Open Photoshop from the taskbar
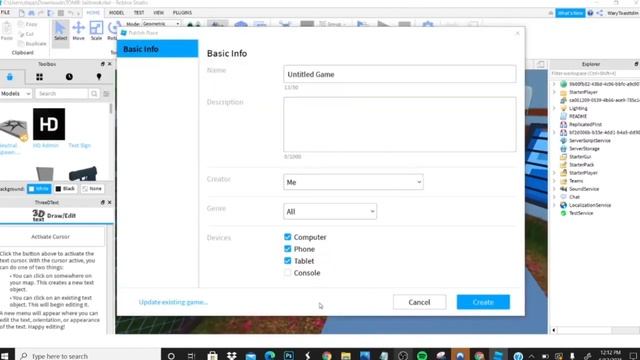Image resolution: width=640 pixels, height=360 pixels. 289,356
